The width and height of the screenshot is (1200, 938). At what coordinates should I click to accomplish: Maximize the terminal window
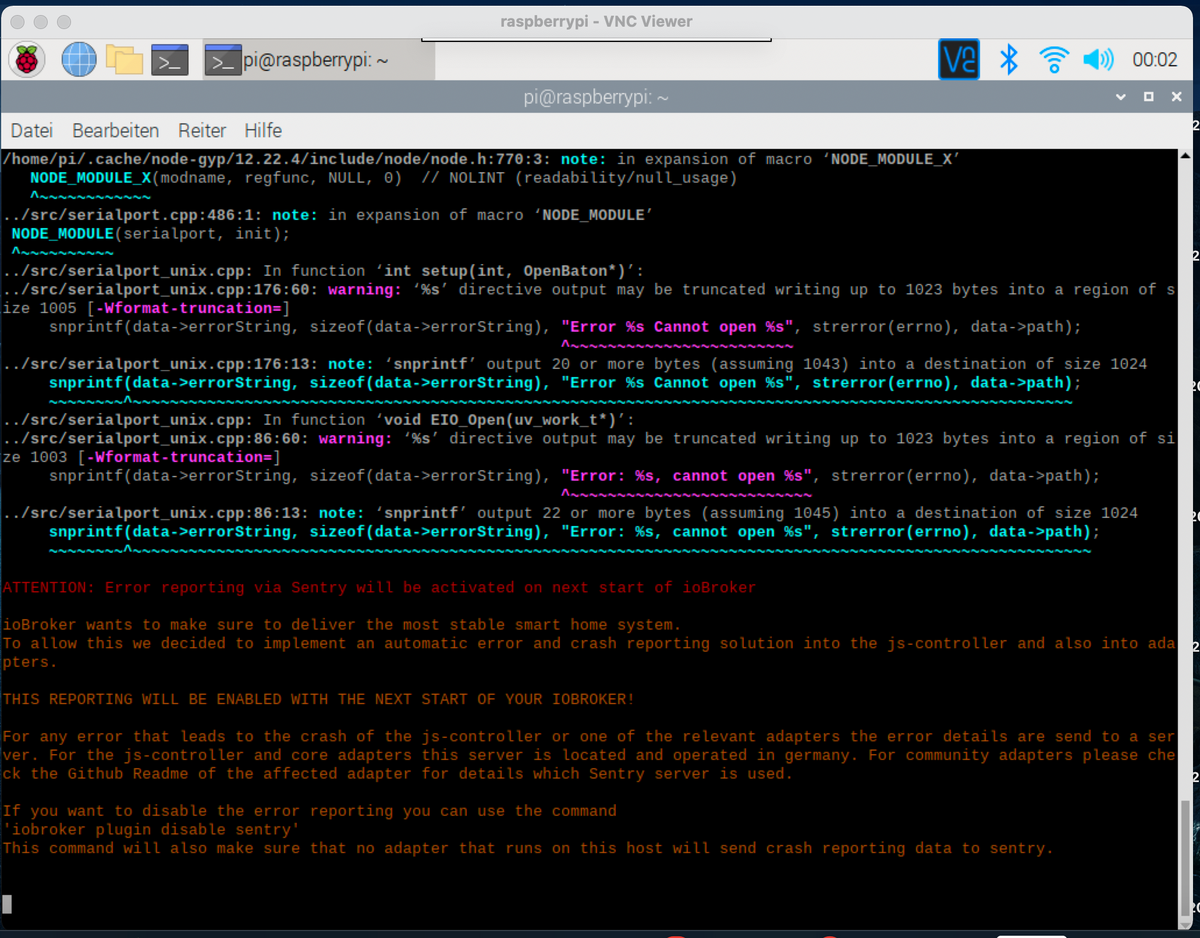point(1149,97)
